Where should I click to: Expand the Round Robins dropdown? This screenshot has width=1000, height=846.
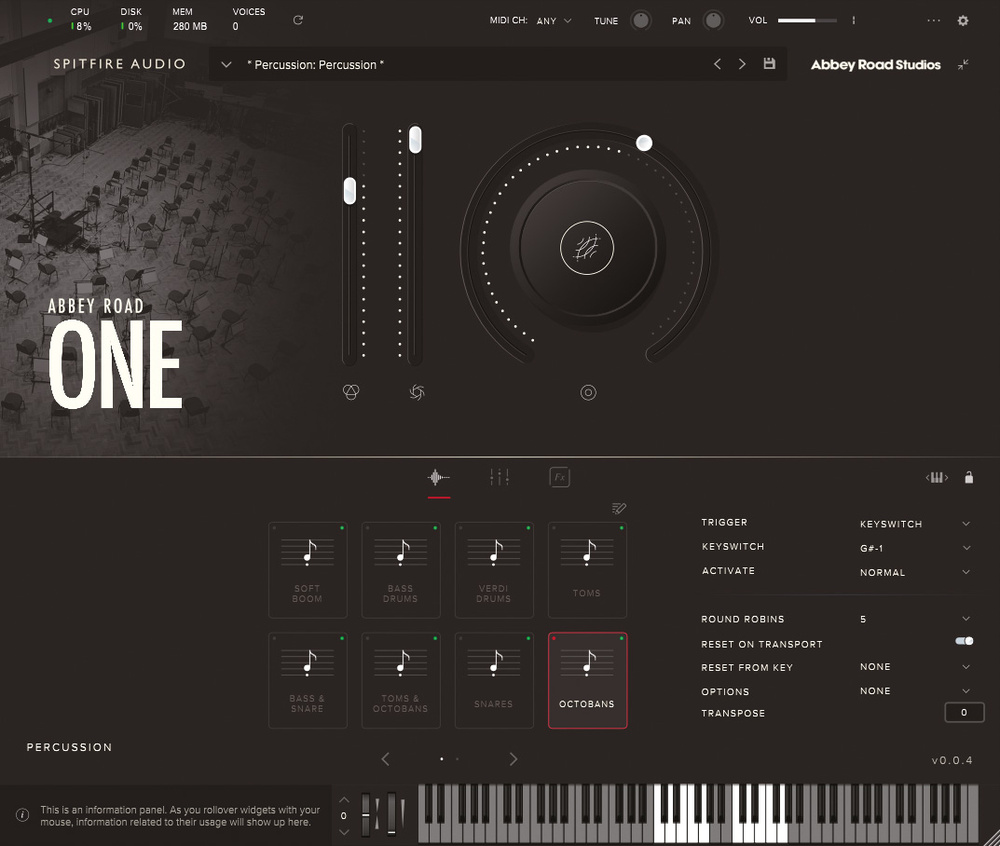click(914, 620)
